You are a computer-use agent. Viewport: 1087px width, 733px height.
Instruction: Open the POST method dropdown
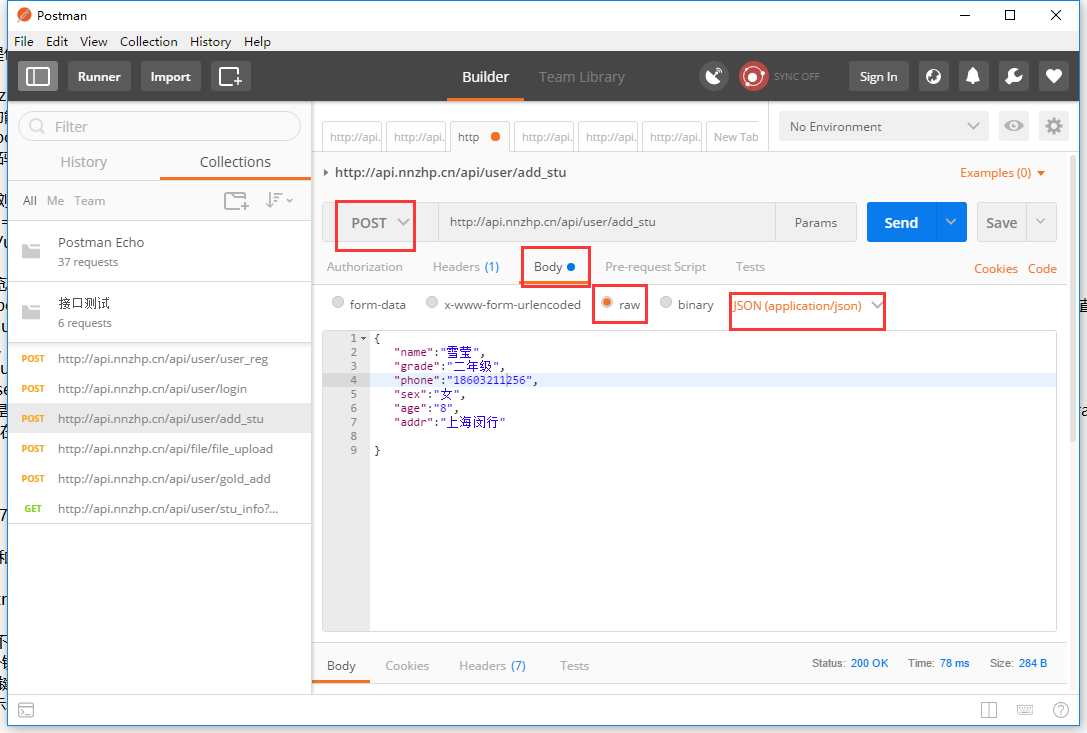coord(380,223)
